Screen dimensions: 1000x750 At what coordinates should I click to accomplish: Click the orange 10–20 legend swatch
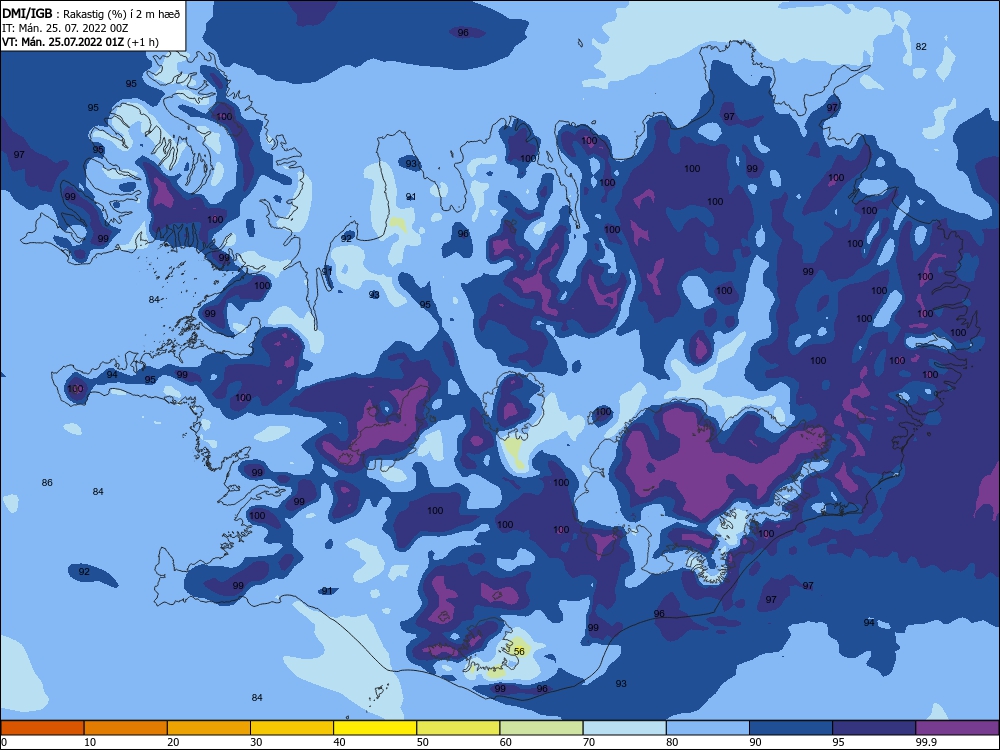(126, 728)
